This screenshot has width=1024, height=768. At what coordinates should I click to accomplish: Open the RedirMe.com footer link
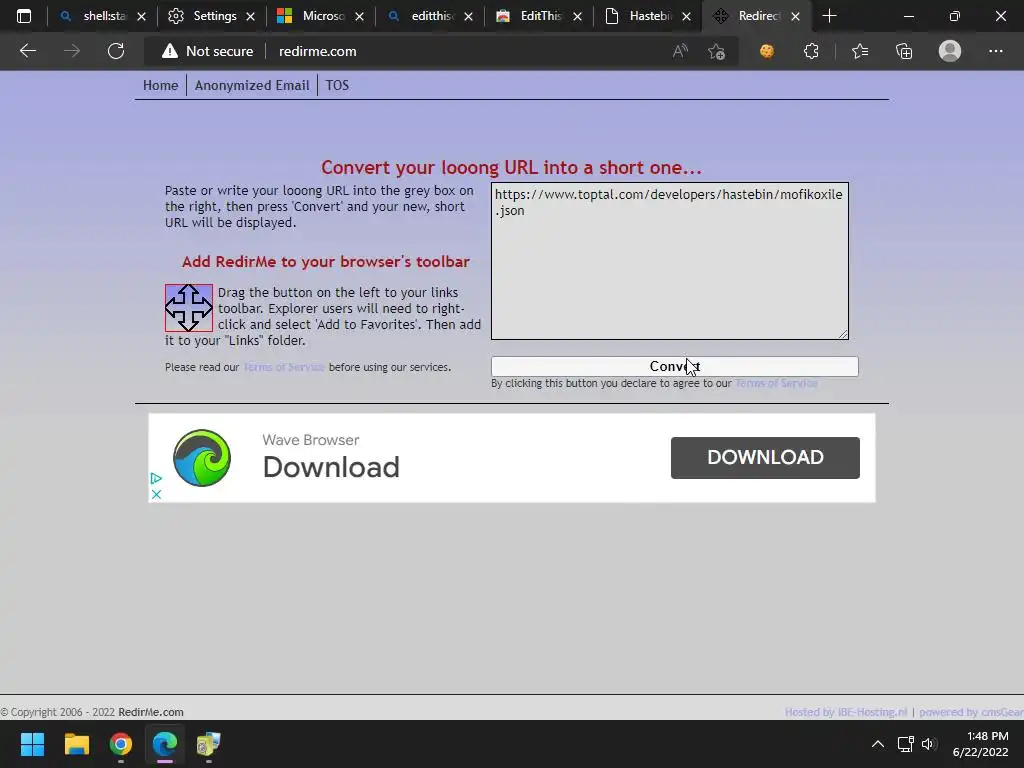coord(151,712)
